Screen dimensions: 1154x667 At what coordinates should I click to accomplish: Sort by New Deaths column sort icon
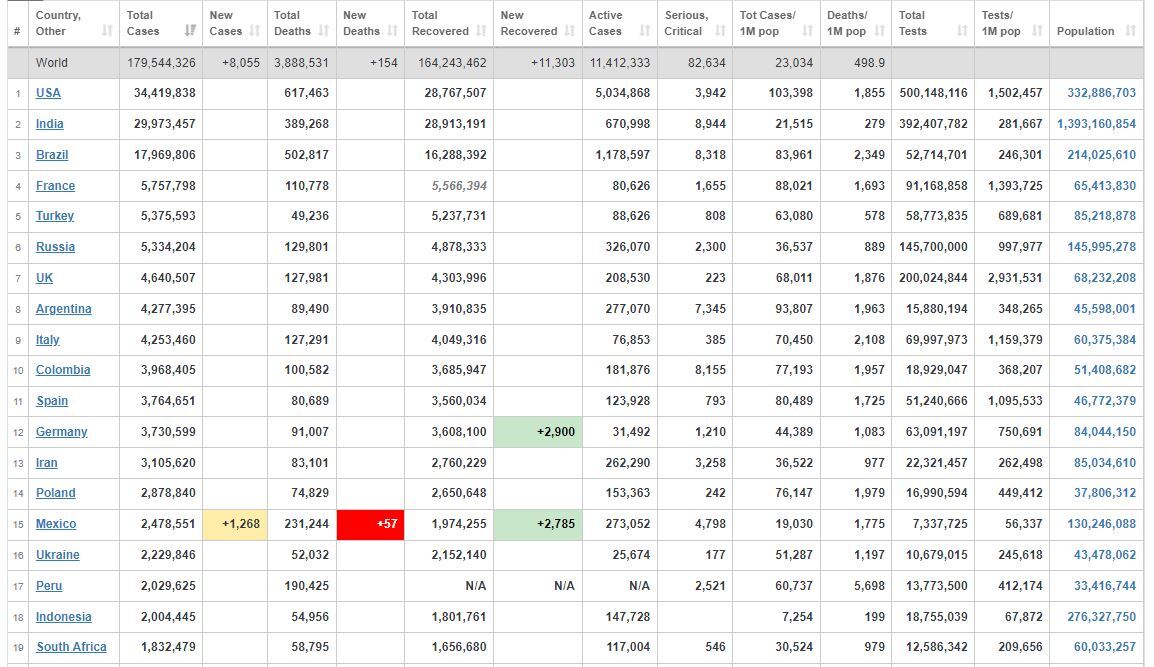392,31
